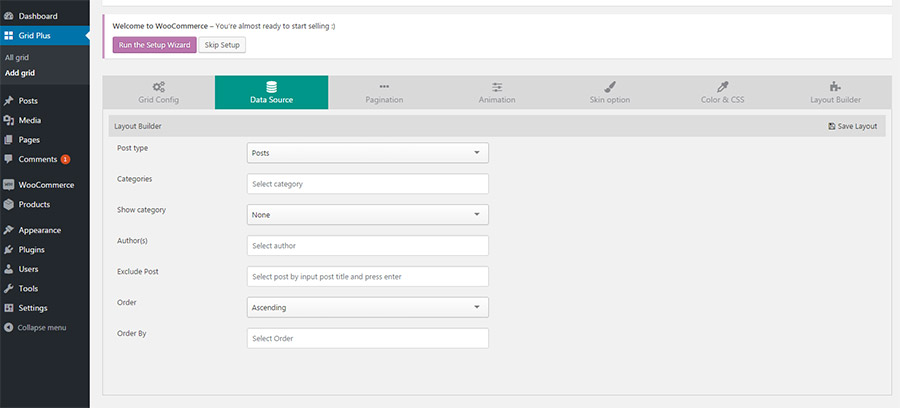Click the Color & CSS eyedropper icon
The width and height of the screenshot is (900, 408).
(723, 87)
